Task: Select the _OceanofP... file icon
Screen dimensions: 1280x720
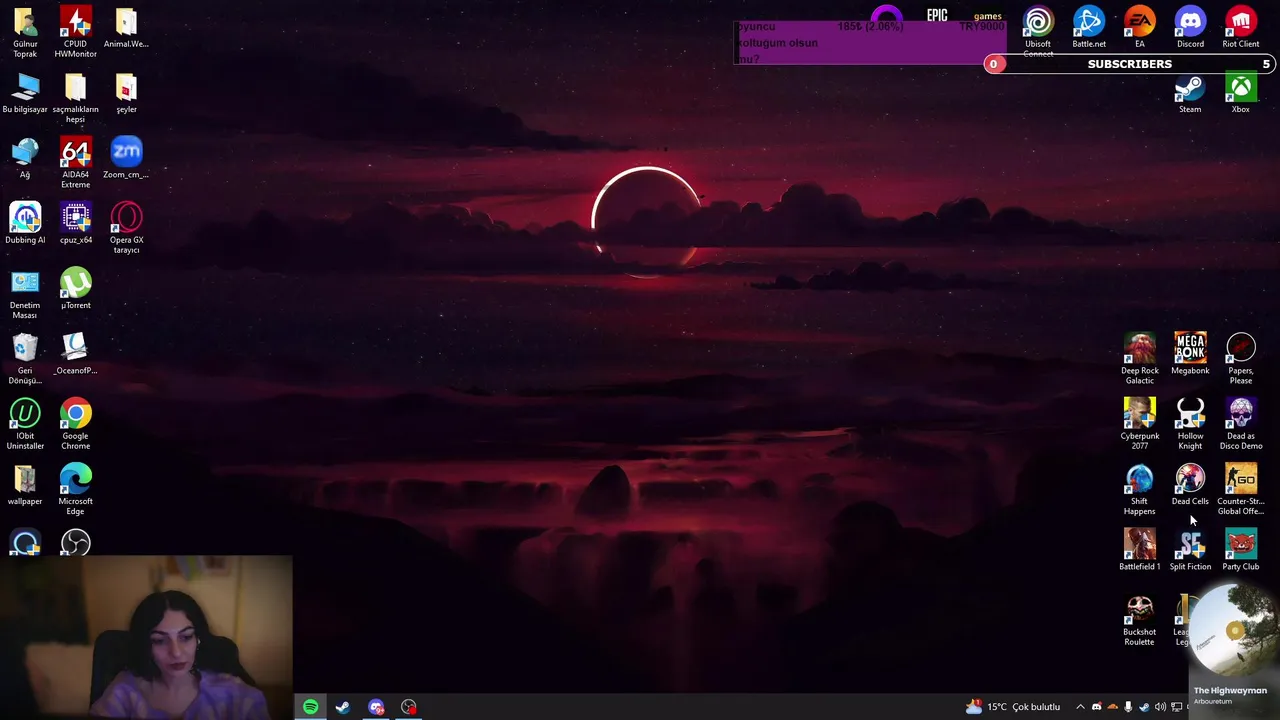Action: [x=75, y=354]
